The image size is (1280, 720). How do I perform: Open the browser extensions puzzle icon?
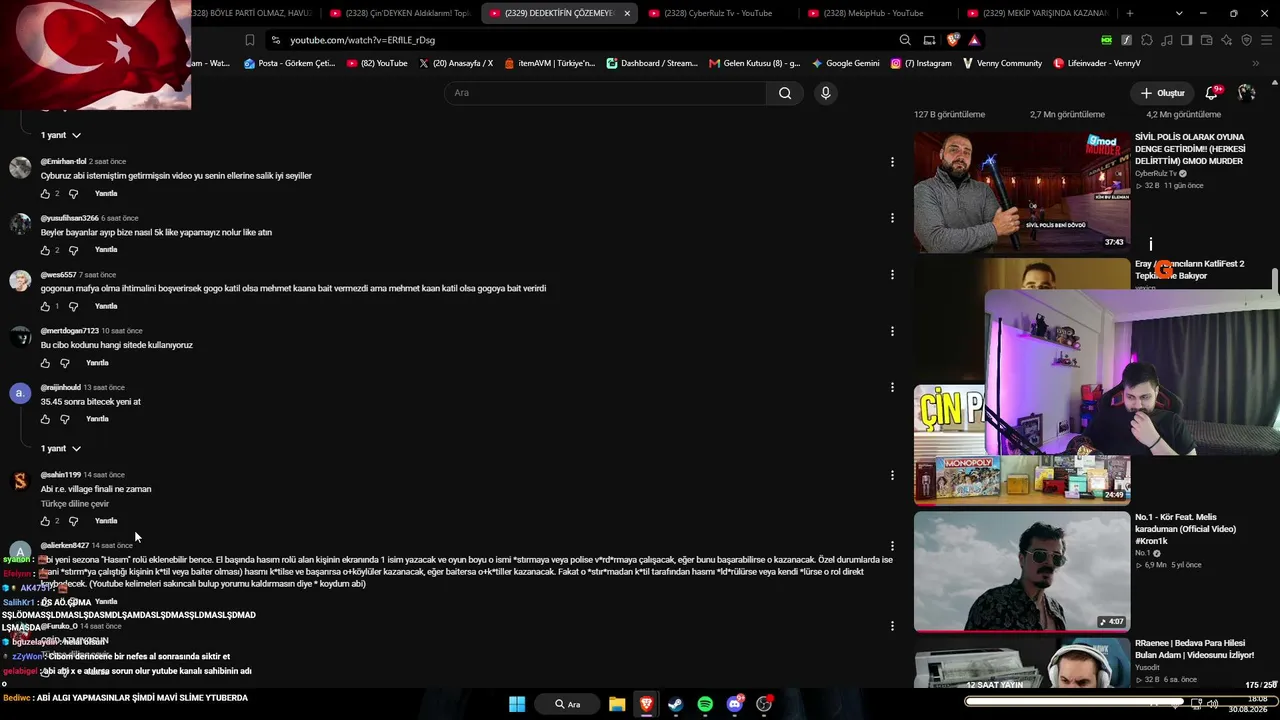(x=1147, y=40)
